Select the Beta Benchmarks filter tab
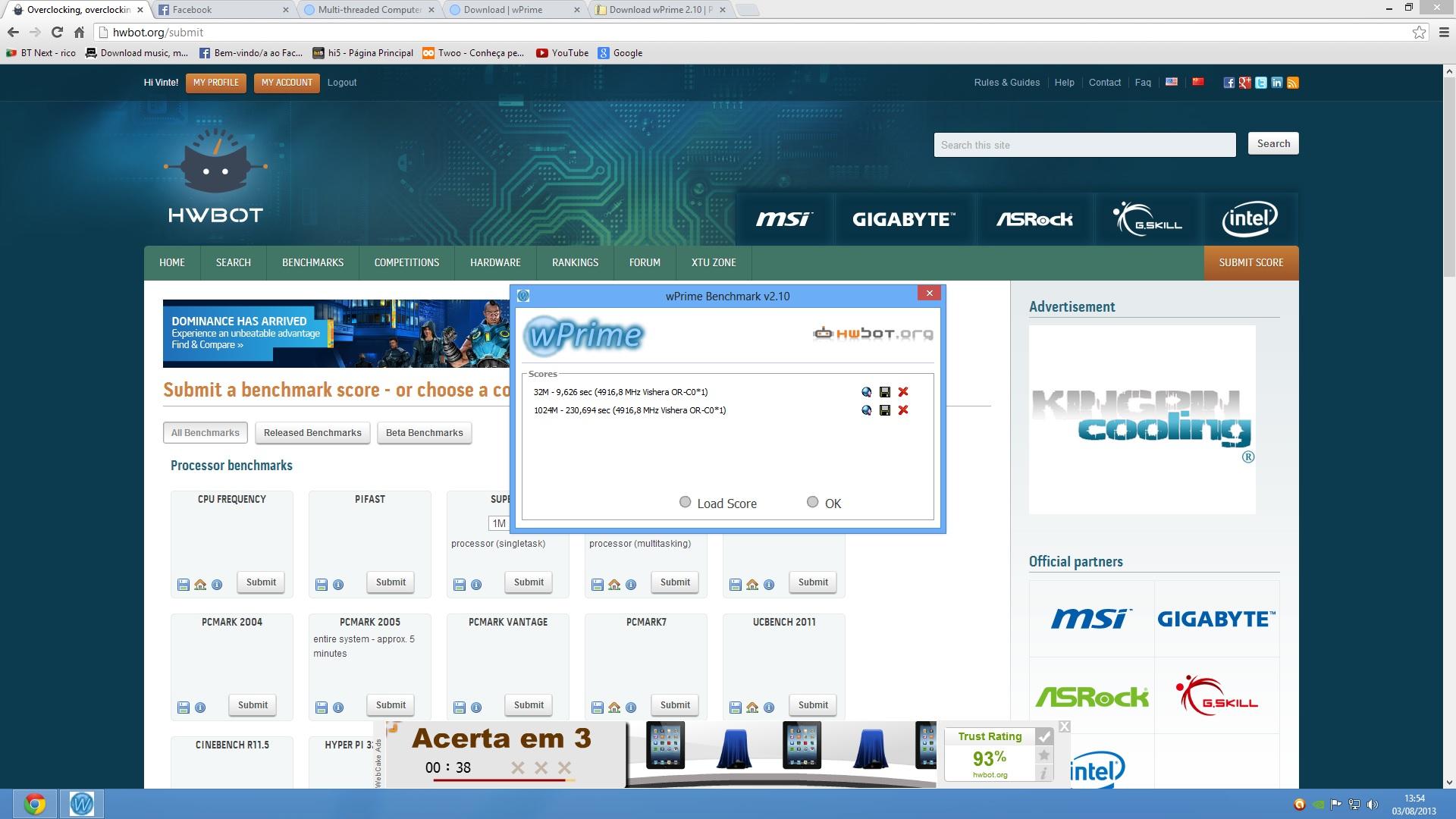The height and width of the screenshot is (819, 1456). (x=424, y=433)
